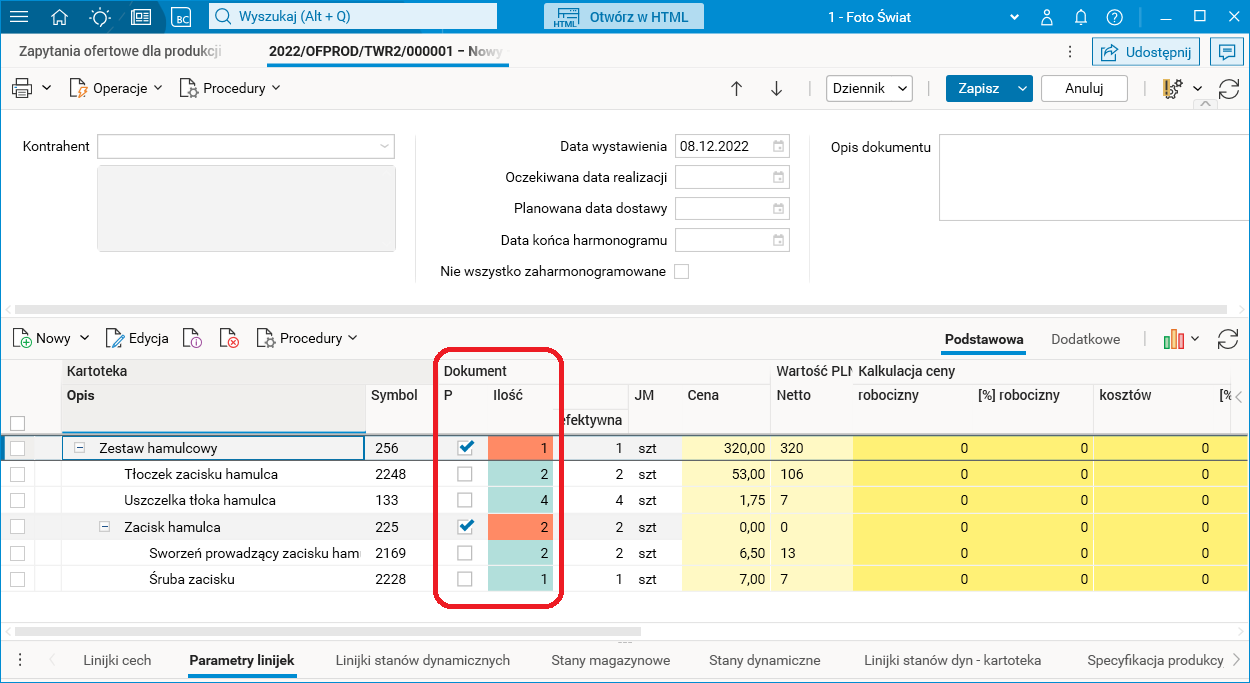Open Zapisz button dropdown arrow
This screenshot has width=1250, height=683.
pyautogui.click(x=1022, y=88)
